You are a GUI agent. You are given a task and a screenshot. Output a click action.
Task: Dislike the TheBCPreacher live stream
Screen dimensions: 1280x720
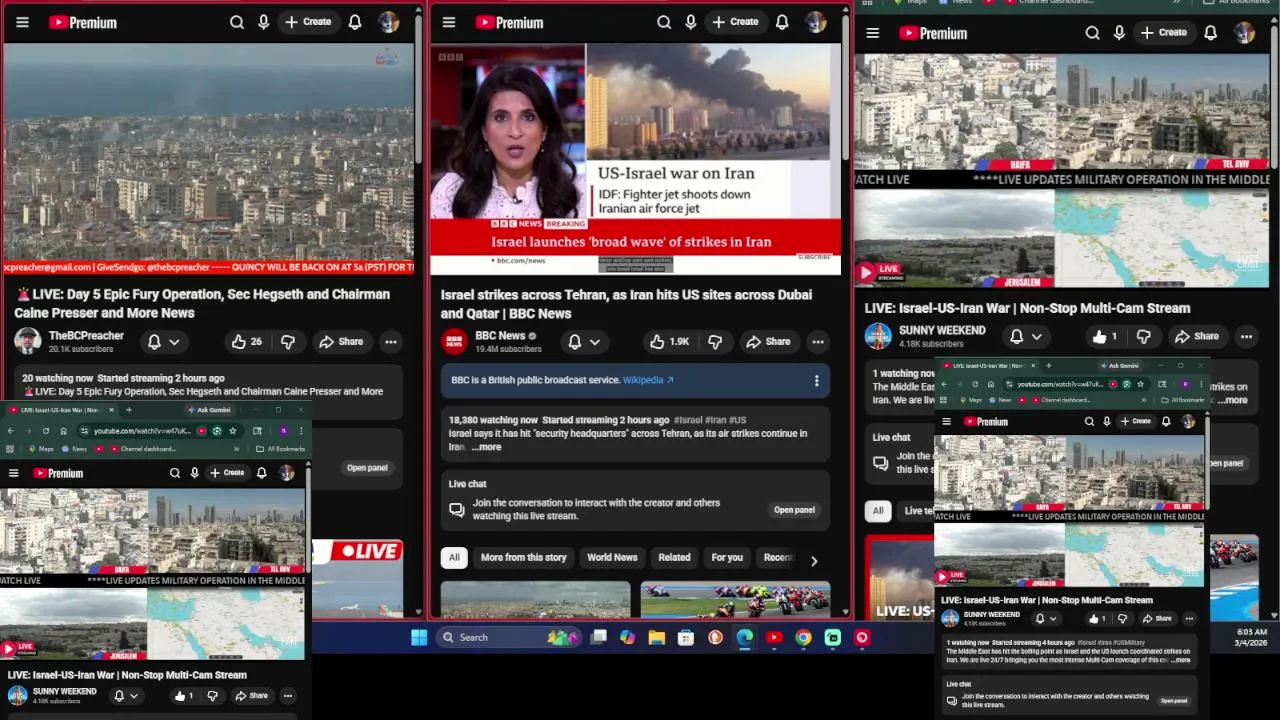(x=288, y=342)
